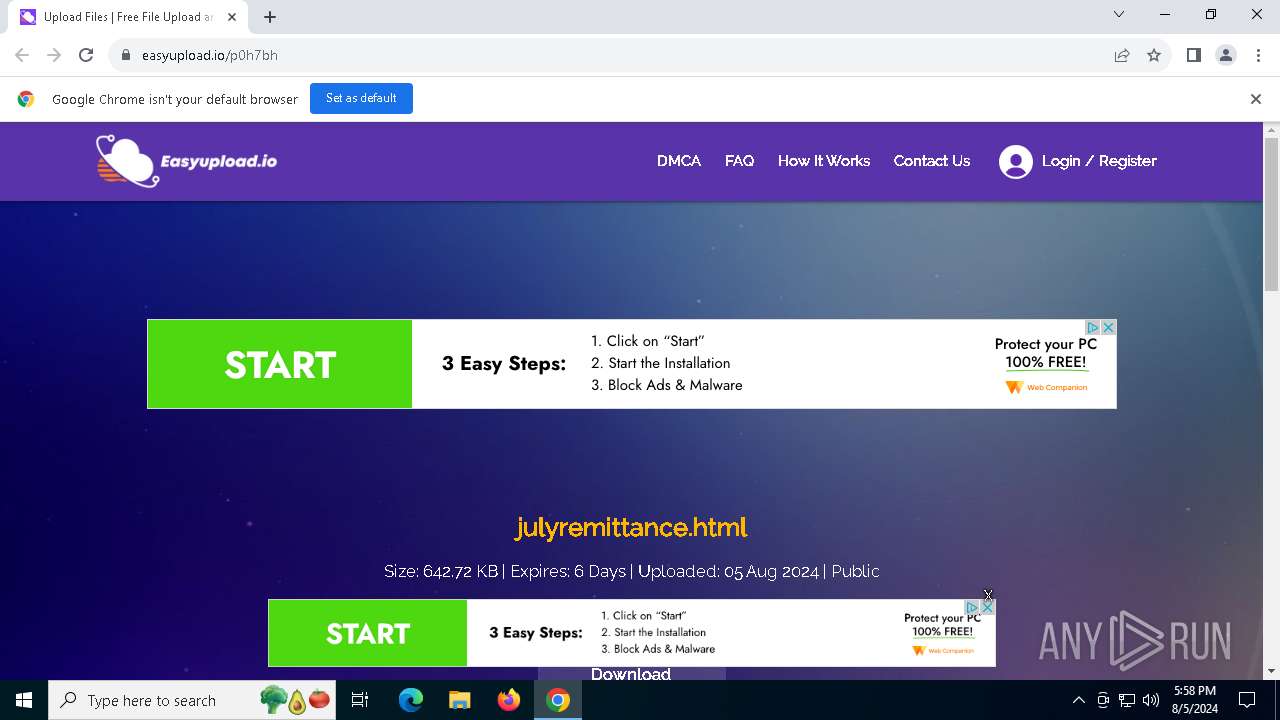Image resolution: width=1280 pixels, height=720 pixels.
Task: View site info via the lock icon
Action: click(126, 56)
